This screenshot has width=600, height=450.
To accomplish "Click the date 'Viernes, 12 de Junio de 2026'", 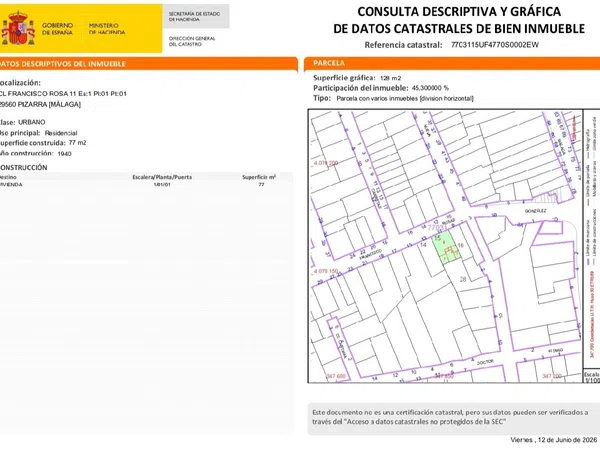I will coord(554,440).
